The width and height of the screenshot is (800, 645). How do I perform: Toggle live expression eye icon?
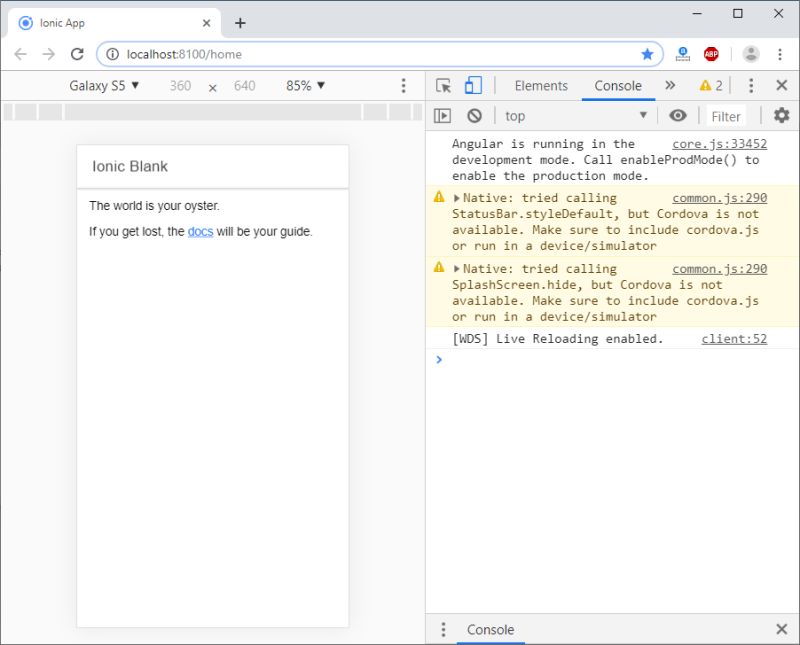(x=678, y=116)
